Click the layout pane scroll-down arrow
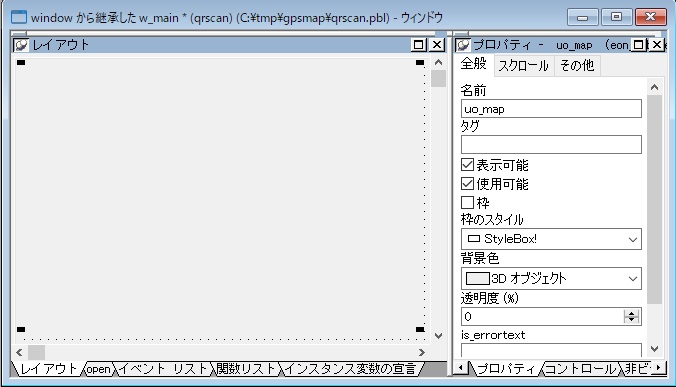Screen dimensions: 676x387 pyautogui.click(x=438, y=336)
